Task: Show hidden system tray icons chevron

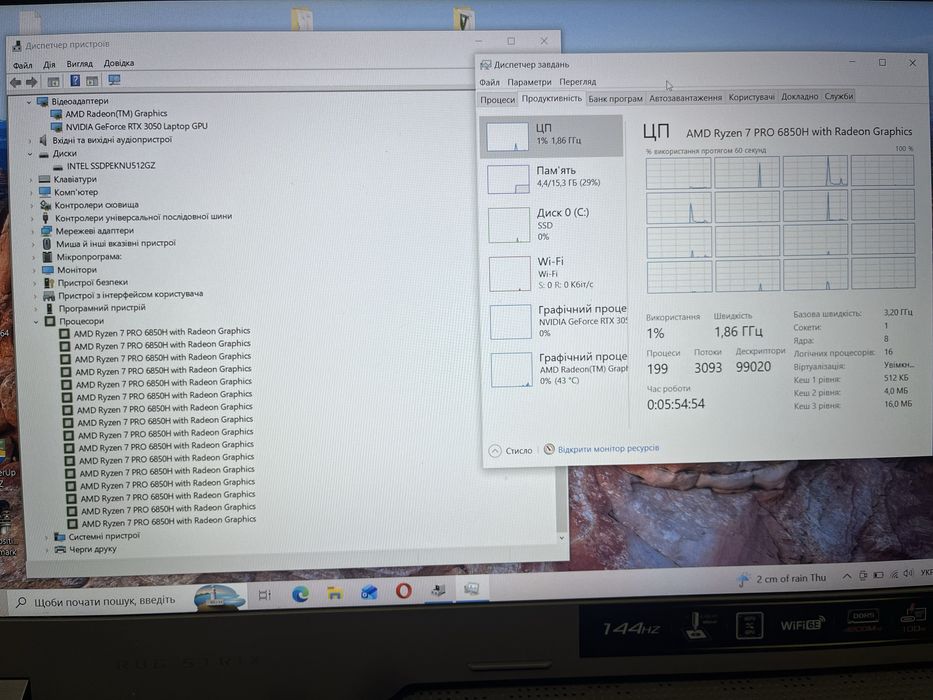Action: [846, 576]
